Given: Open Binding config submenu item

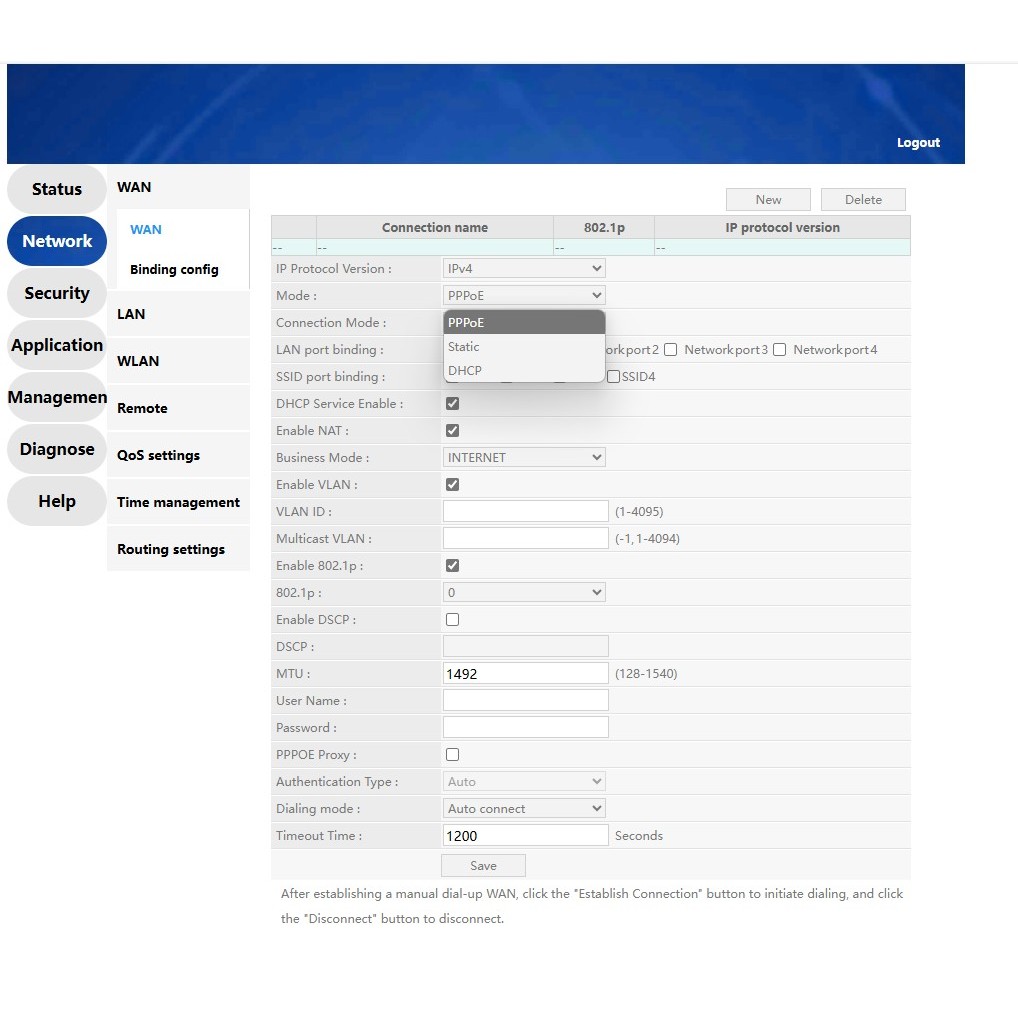Looking at the screenshot, I should [x=174, y=270].
